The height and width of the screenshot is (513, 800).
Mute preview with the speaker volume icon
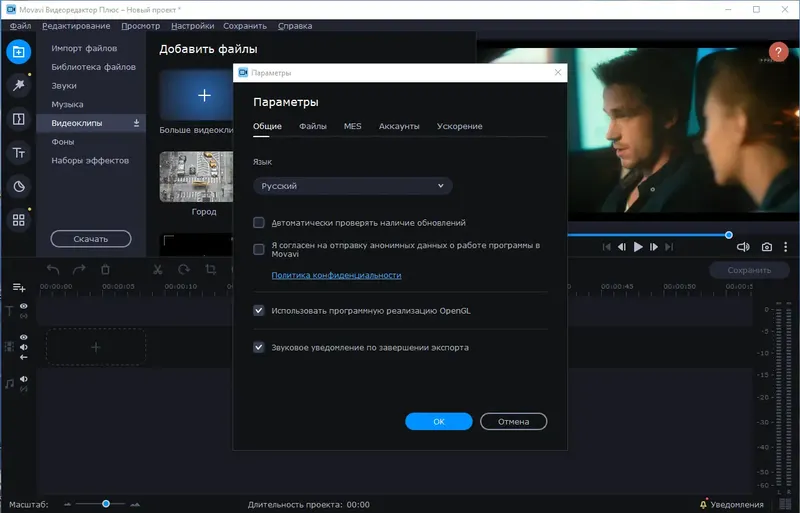[743, 247]
